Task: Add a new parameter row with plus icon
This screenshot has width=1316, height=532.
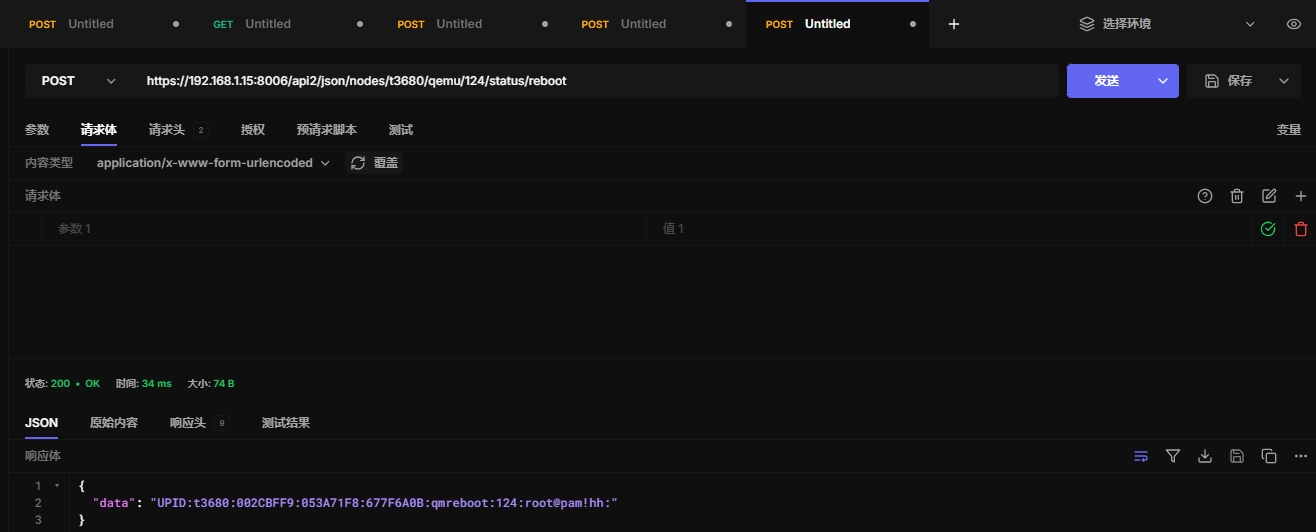Action: coord(1300,197)
